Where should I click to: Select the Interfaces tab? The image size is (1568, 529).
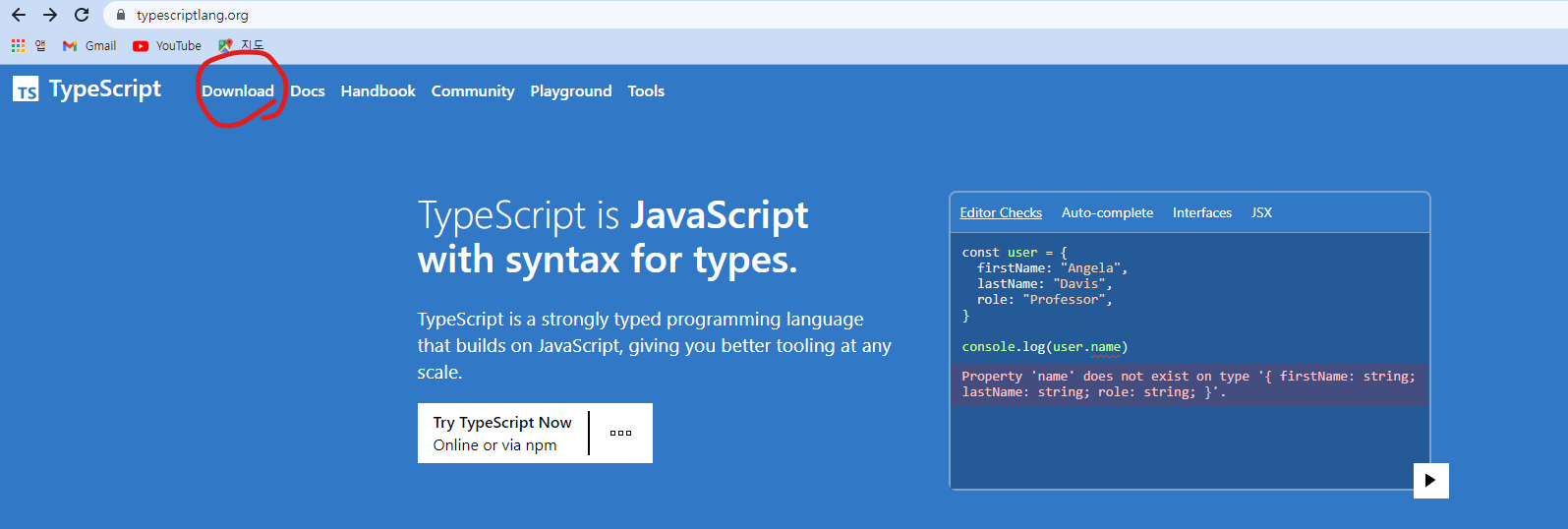1202,212
